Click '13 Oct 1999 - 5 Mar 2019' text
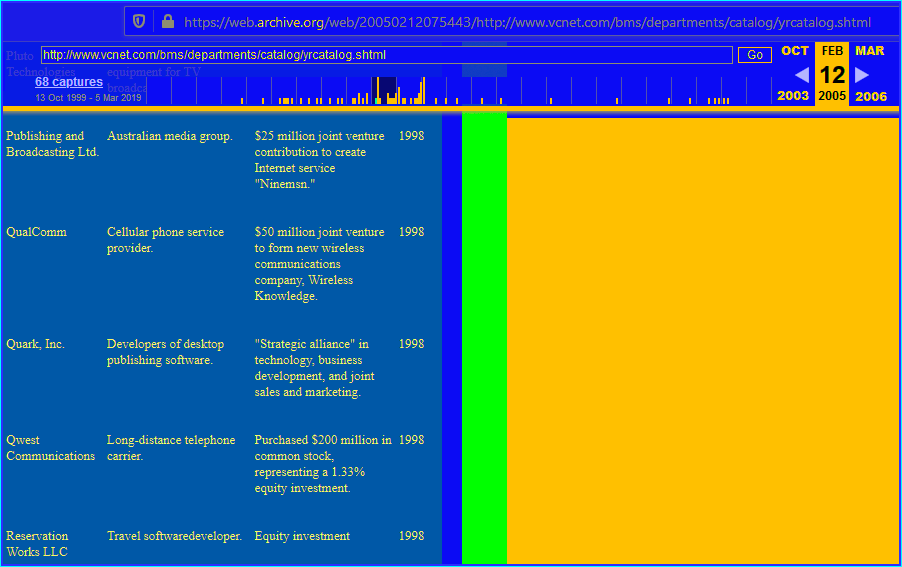This screenshot has height=567, width=902. 88,98
